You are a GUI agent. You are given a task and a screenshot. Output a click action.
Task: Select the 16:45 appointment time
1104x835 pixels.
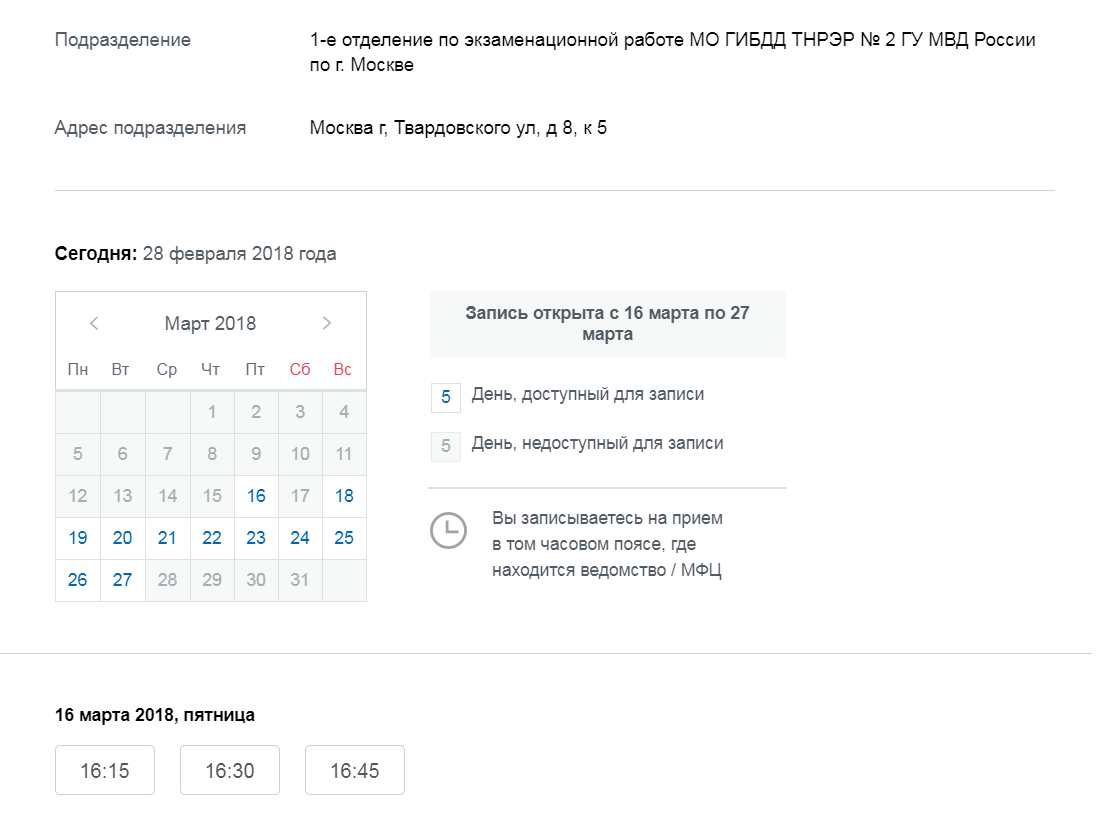pos(355,771)
